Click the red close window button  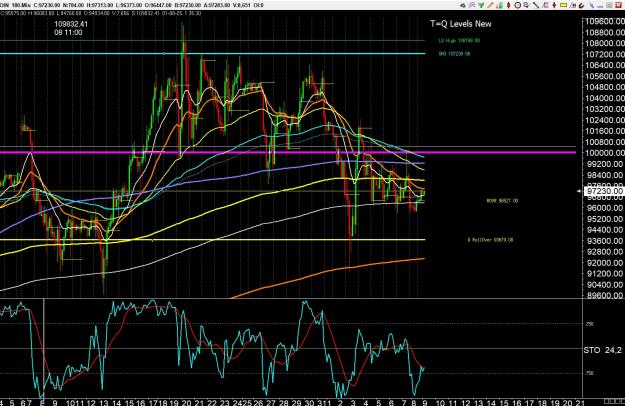tap(619, 5)
